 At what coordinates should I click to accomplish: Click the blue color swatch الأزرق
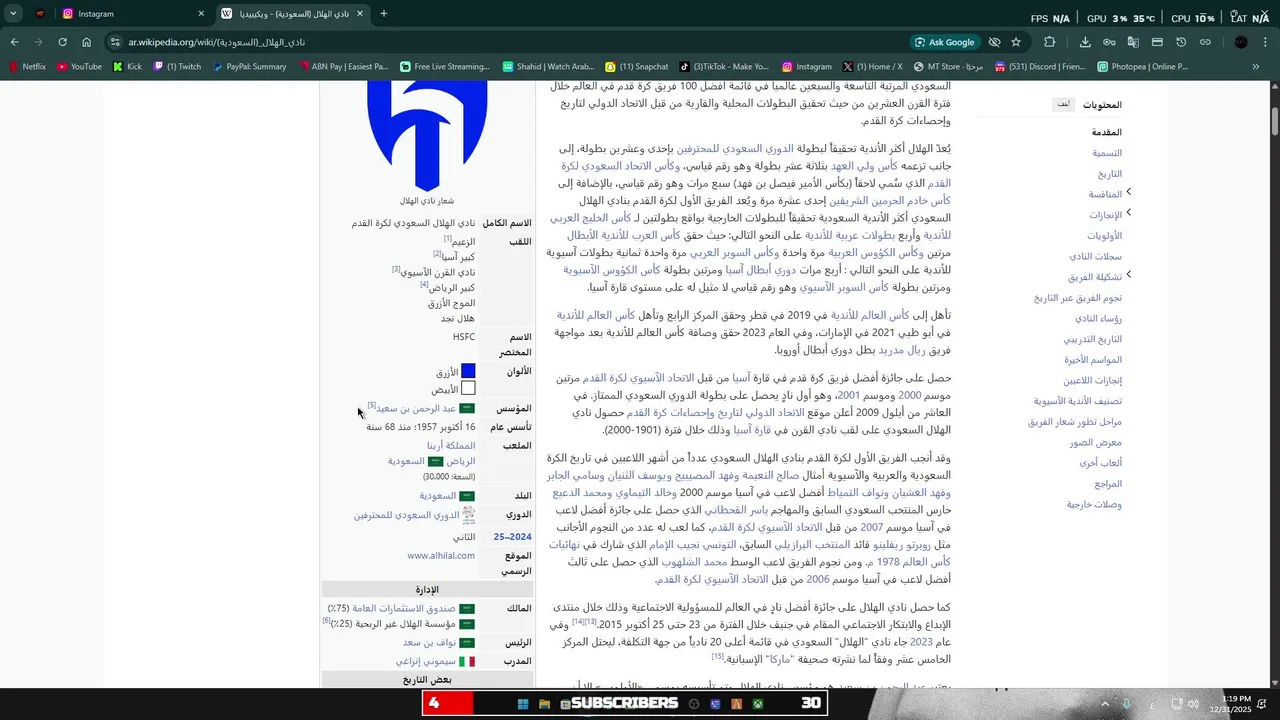click(468, 371)
